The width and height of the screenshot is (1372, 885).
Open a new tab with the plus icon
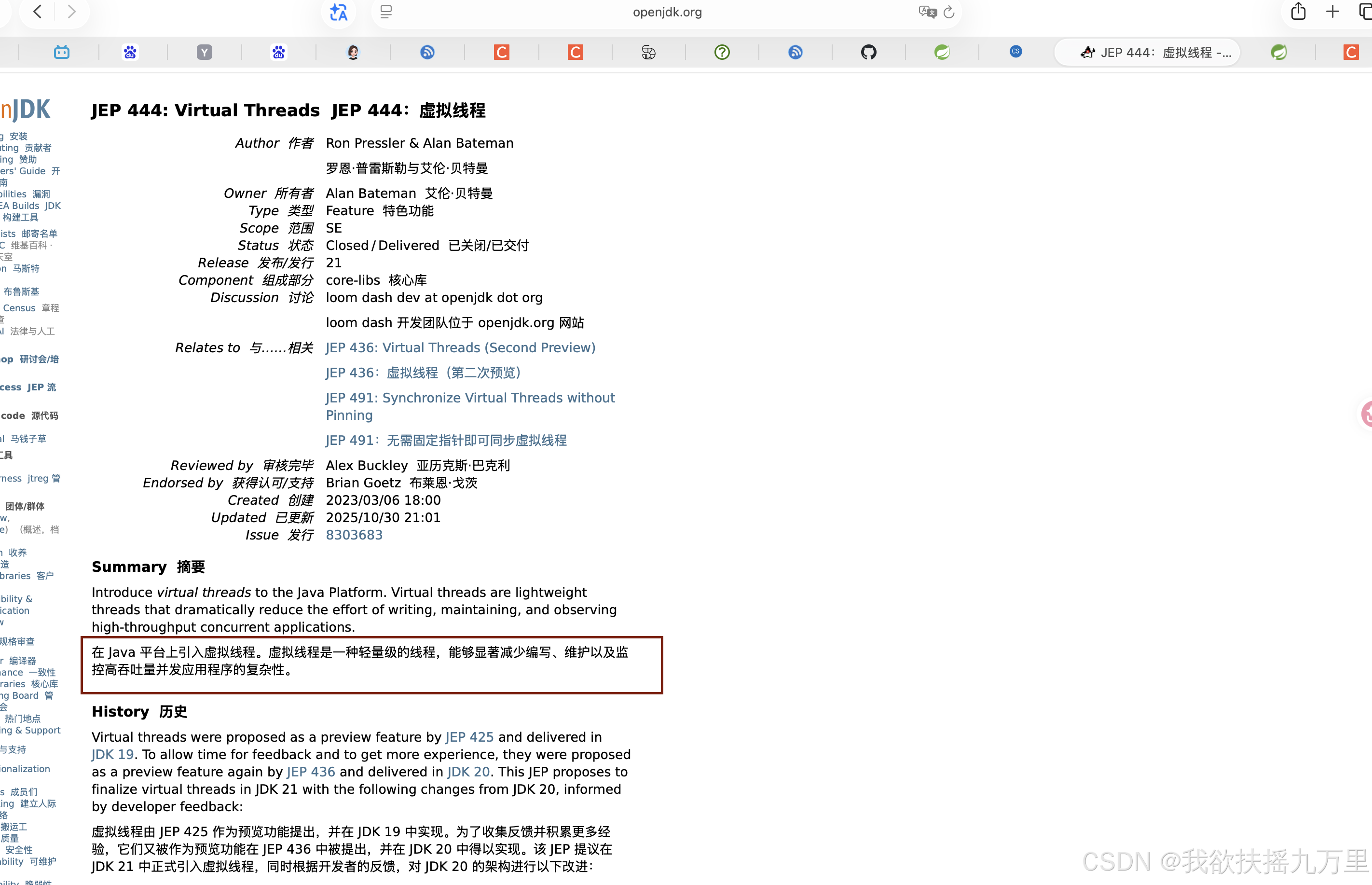tap(1332, 12)
